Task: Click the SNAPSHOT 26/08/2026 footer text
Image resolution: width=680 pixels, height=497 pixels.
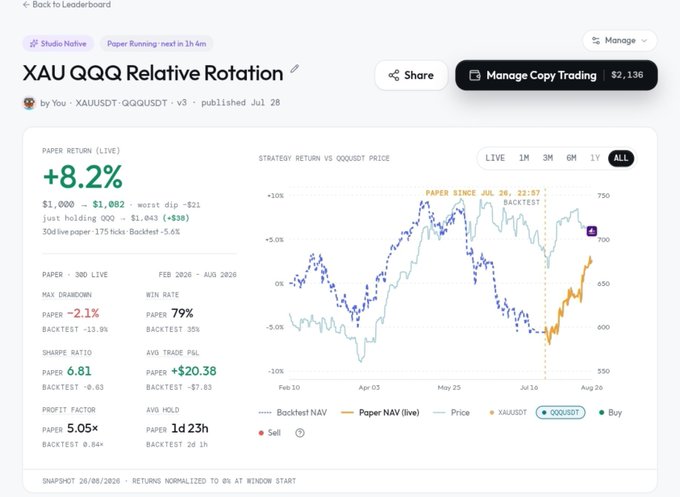Action: tap(169, 481)
